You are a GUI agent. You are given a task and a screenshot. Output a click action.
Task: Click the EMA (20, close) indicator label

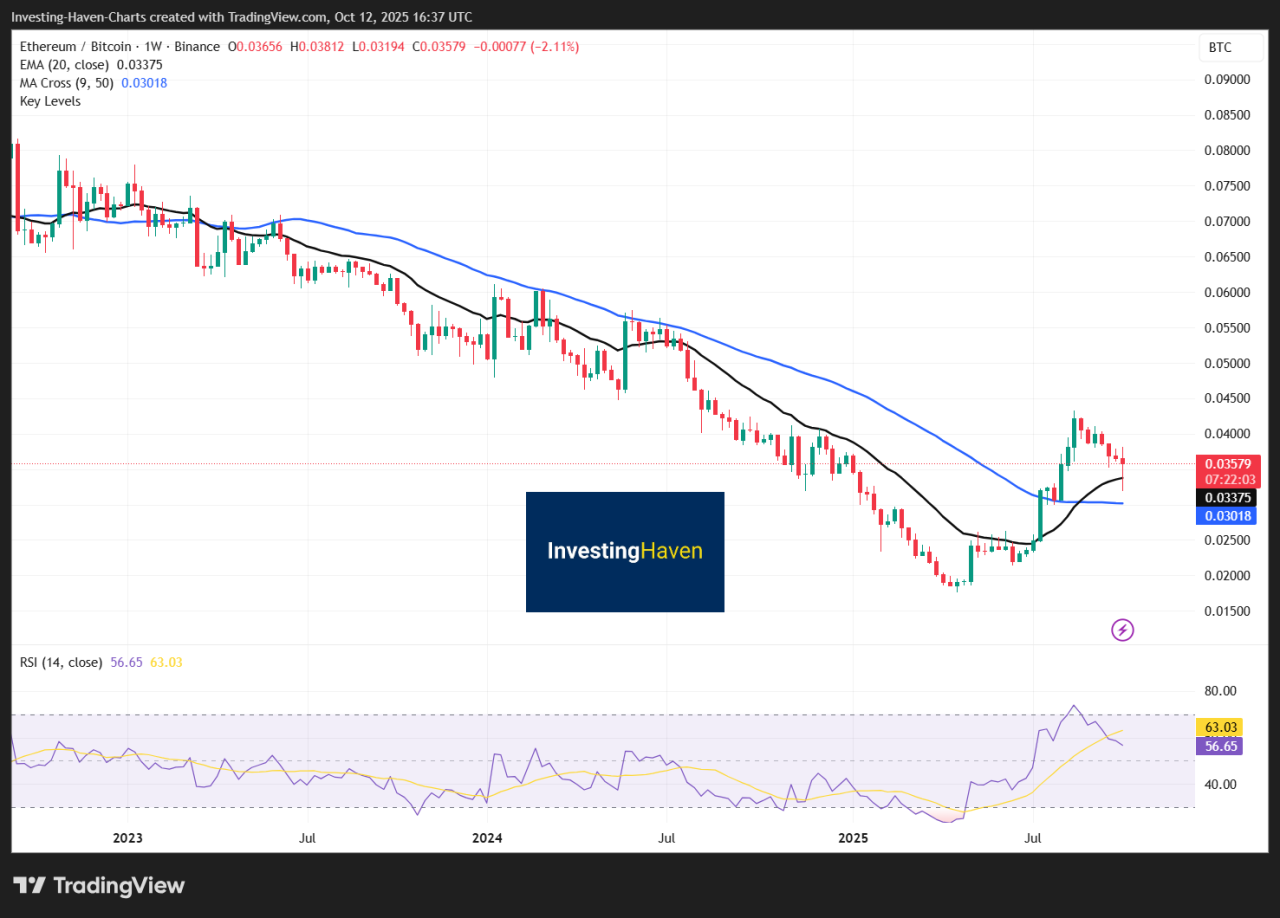(x=65, y=65)
